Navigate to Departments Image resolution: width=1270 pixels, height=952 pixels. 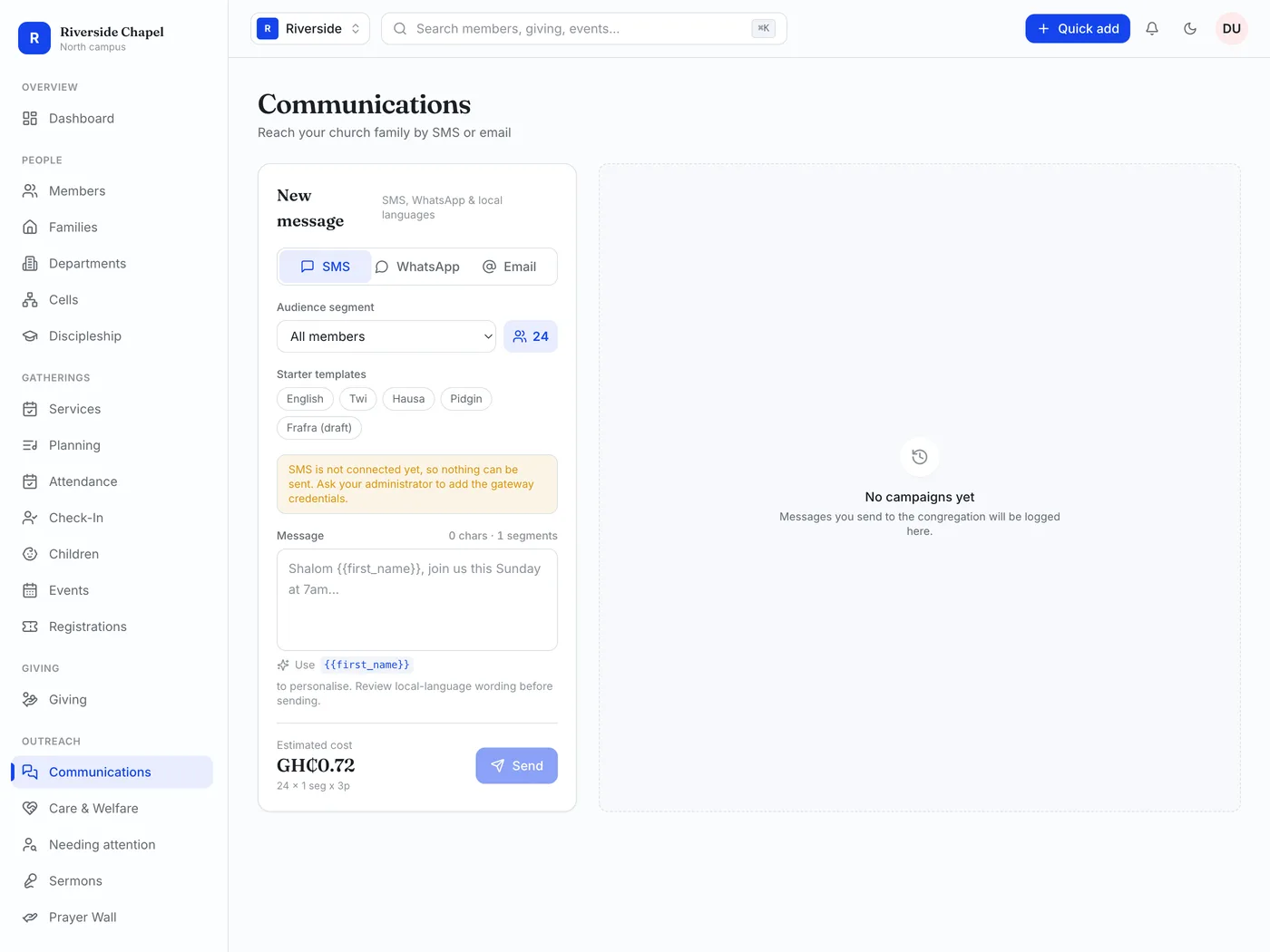click(x=112, y=264)
